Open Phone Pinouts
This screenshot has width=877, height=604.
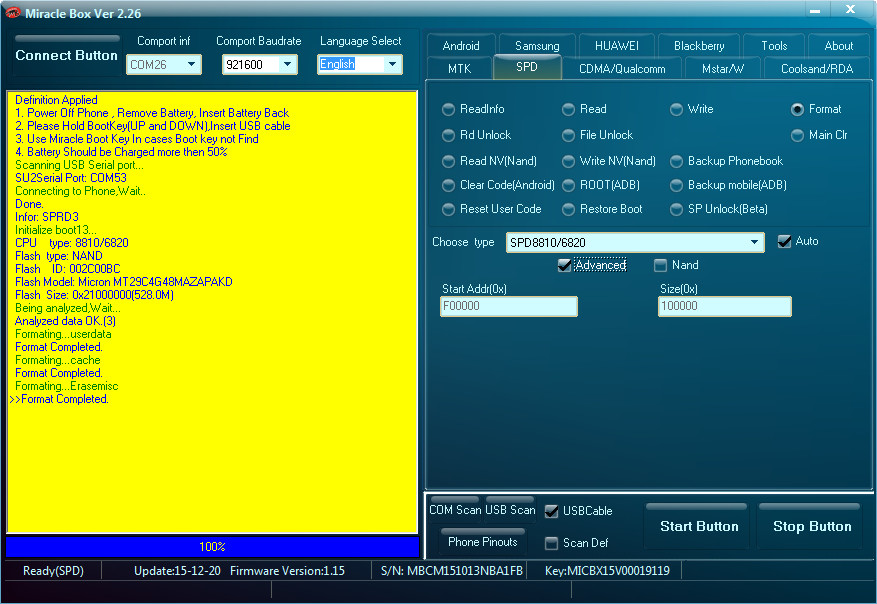tap(483, 541)
